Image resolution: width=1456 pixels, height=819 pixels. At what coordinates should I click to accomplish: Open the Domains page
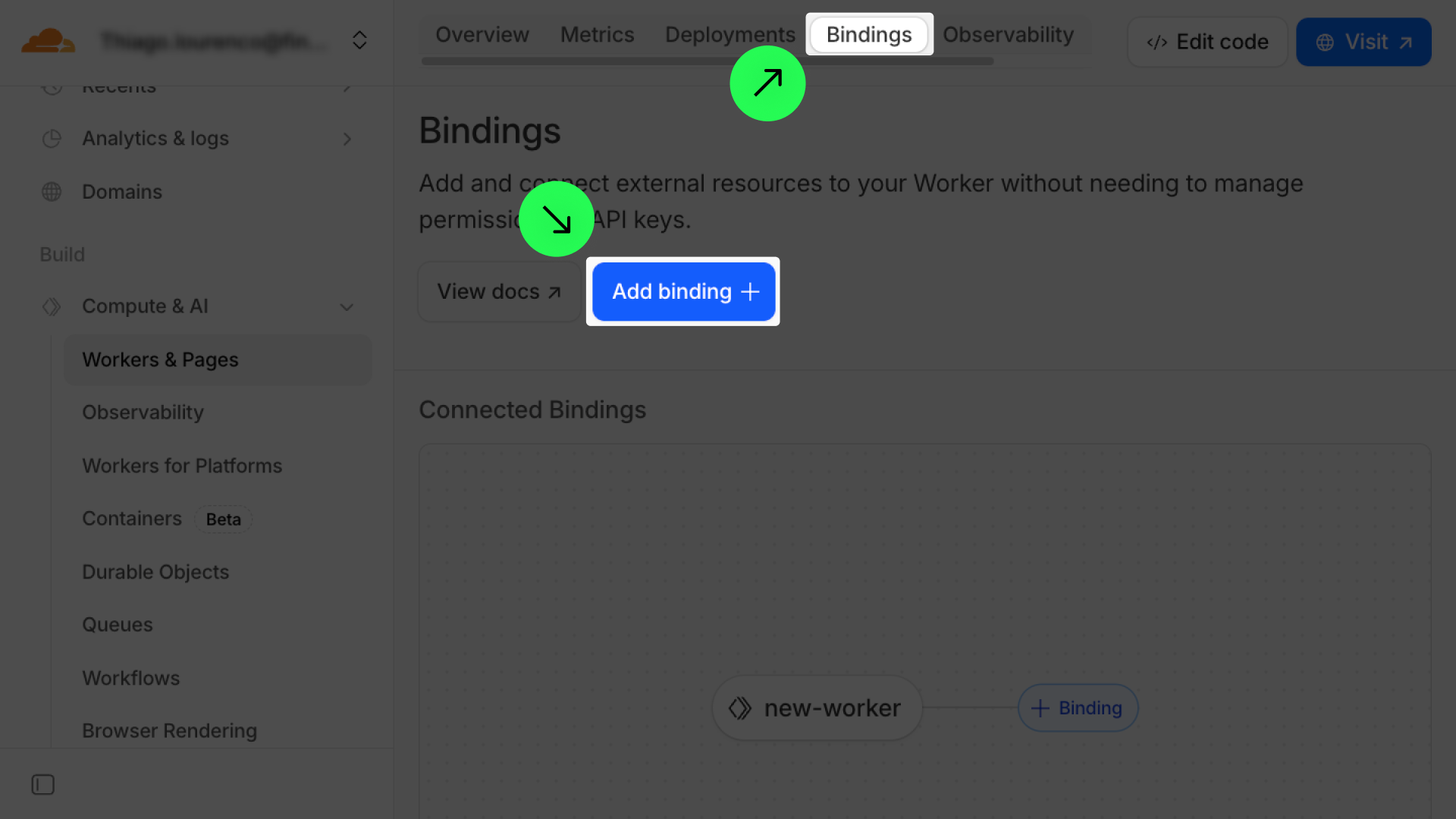point(122,192)
